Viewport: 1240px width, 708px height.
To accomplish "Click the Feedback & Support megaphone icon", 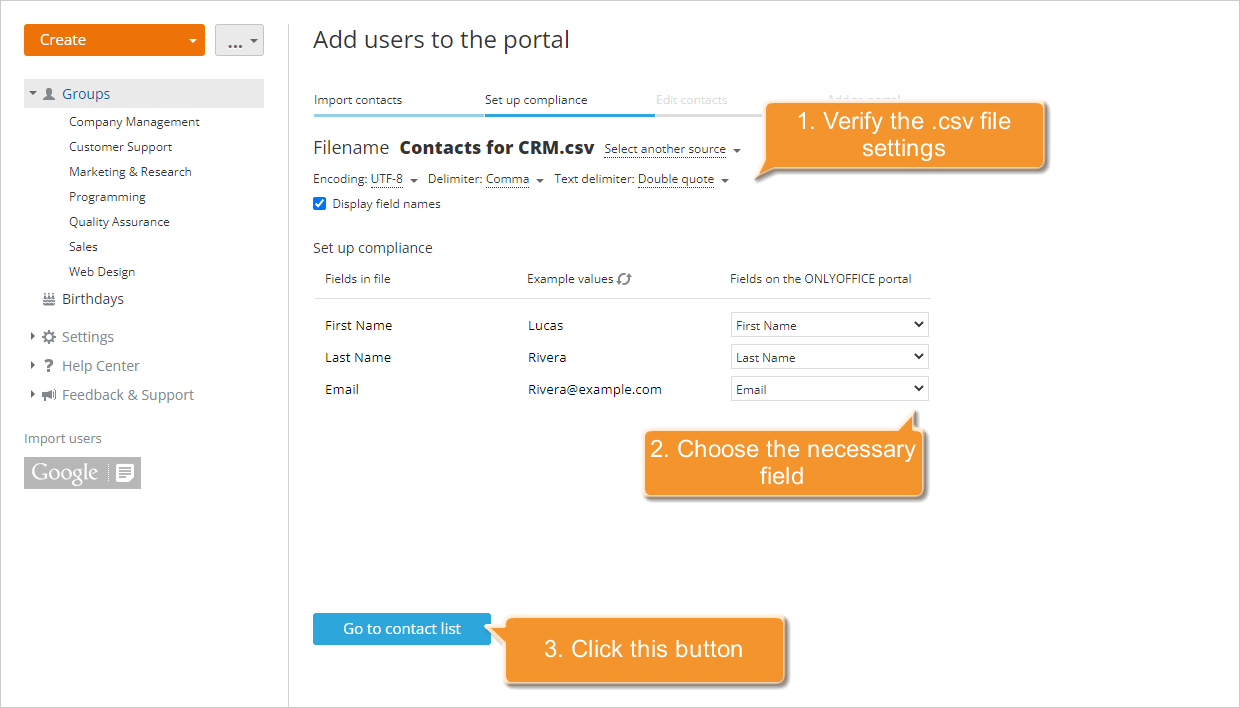I will click(x=50, y=394).
